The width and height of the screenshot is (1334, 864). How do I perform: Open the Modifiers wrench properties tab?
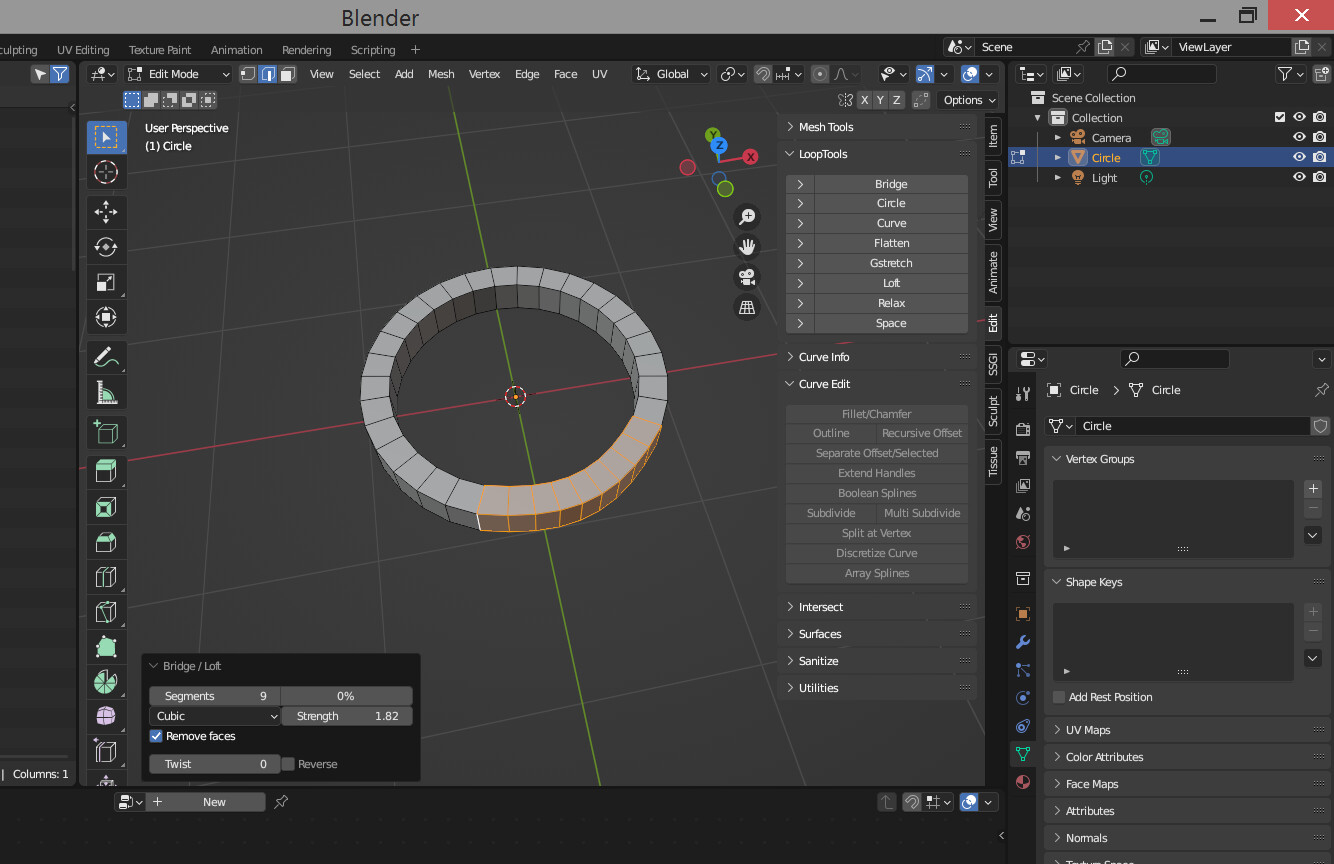pos(1022,642)
